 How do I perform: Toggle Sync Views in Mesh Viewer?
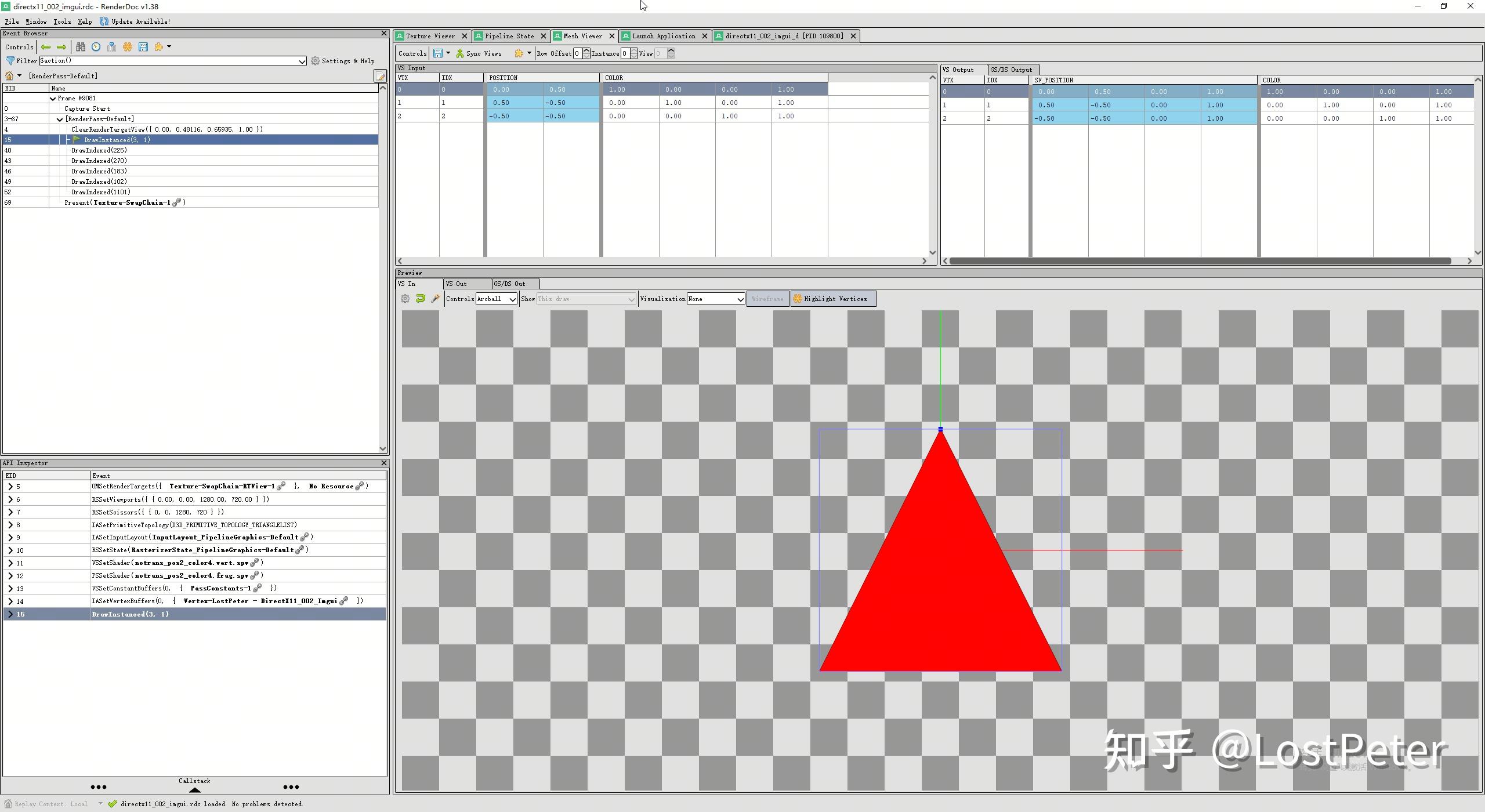coord(479,53)
